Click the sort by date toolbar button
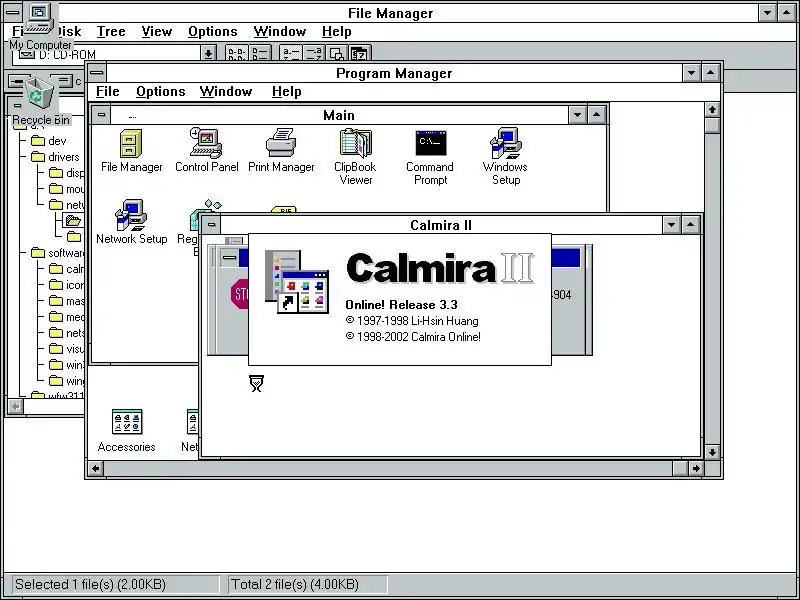 (359, 54)
